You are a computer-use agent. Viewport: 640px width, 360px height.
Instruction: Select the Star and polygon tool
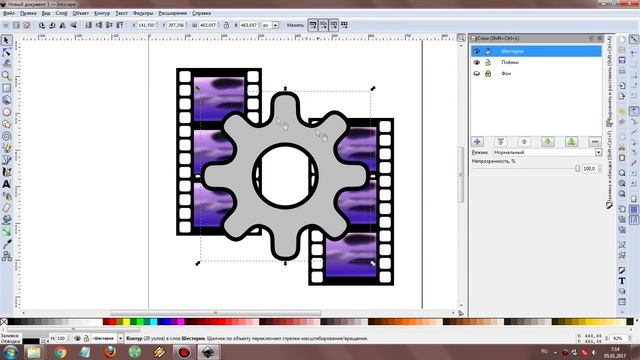(x=6, y=124)
